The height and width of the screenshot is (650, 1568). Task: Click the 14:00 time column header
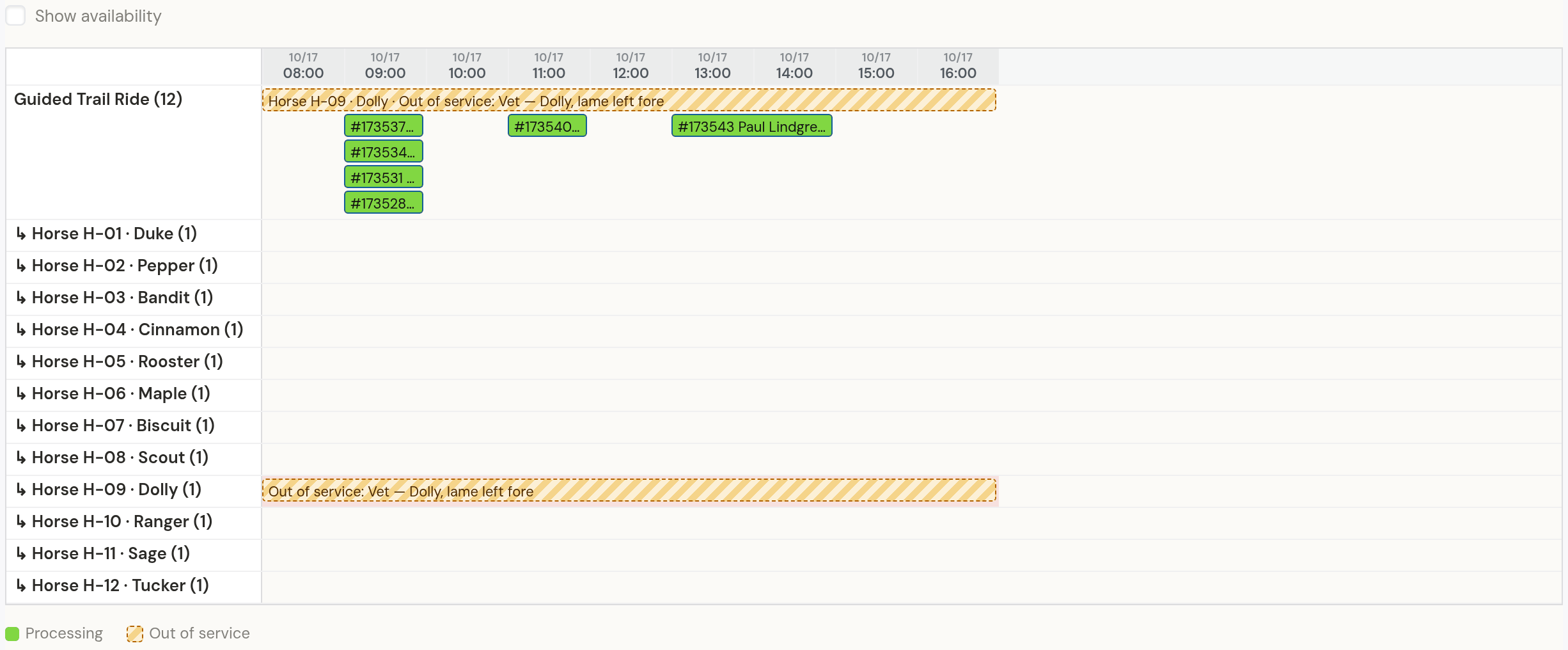(794, 67)
